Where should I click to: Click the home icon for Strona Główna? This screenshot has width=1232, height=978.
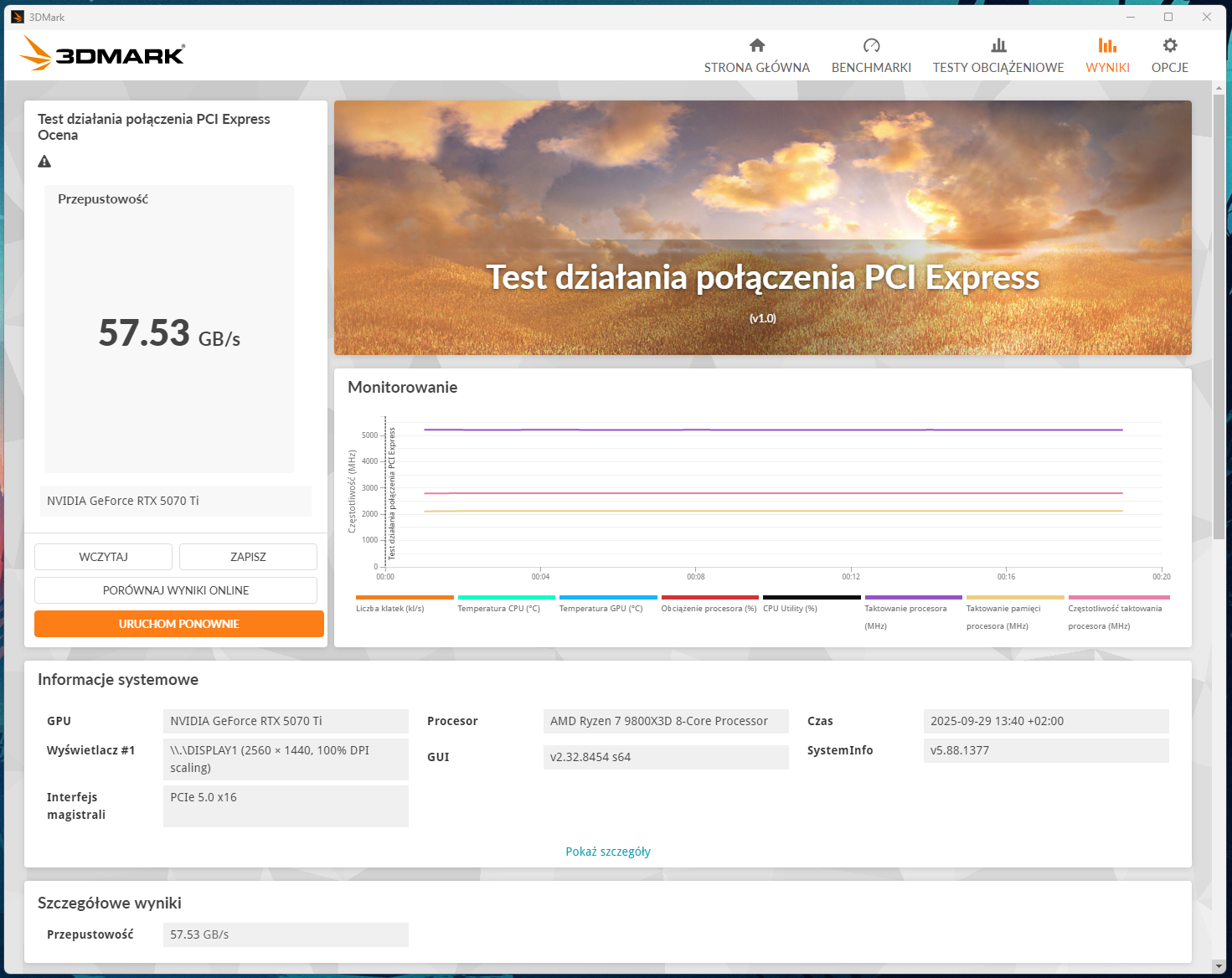757,45
